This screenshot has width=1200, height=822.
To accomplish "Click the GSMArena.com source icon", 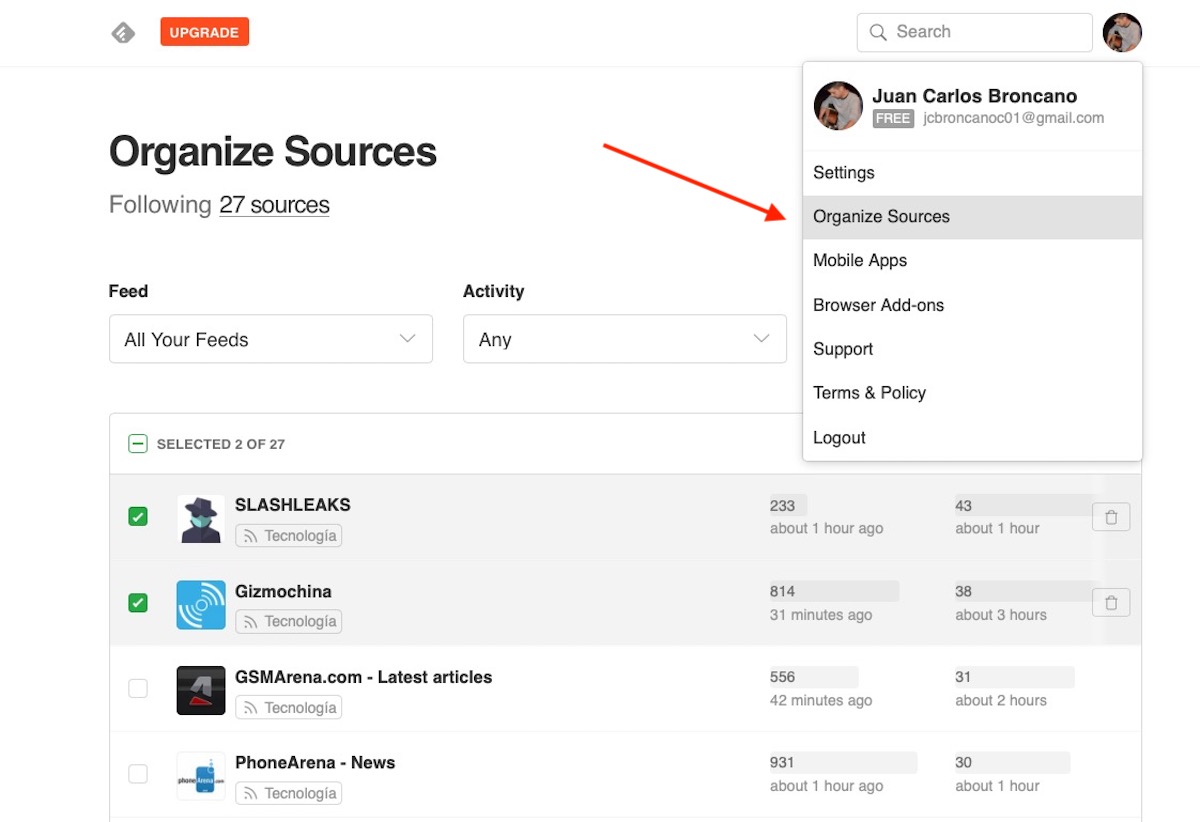I will (201, 690).
